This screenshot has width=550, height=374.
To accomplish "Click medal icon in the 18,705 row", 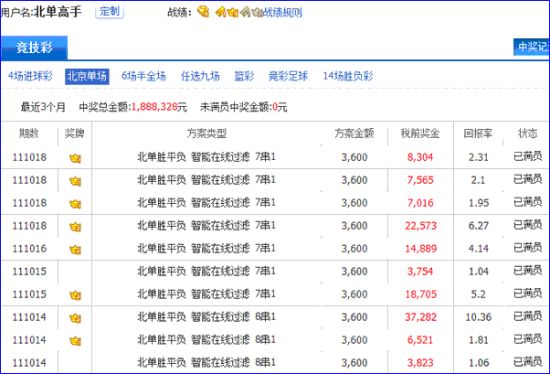I will tap(75, 295).
